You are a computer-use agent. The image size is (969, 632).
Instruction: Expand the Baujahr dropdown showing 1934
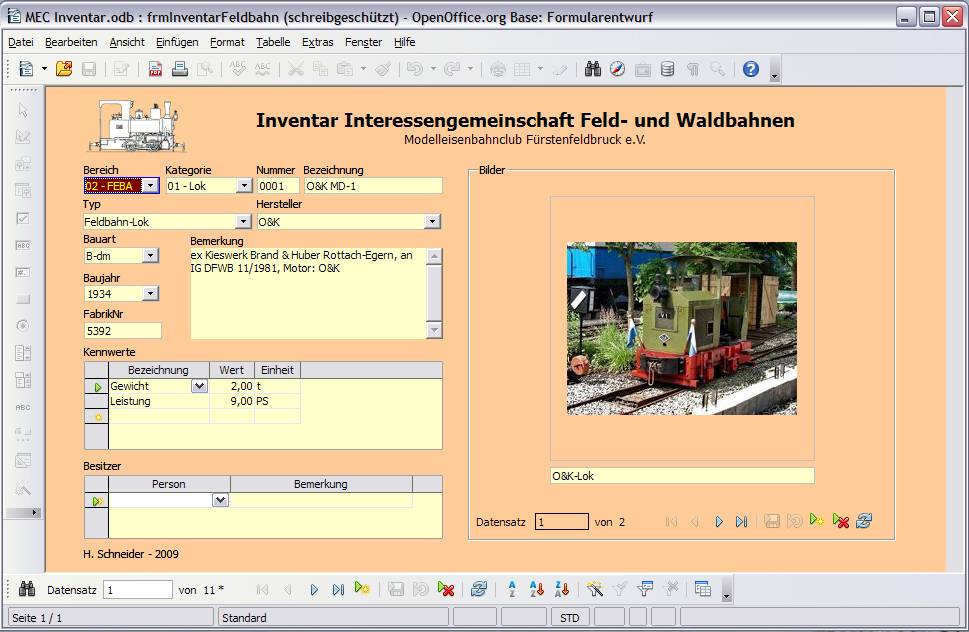[x=150, y=293]
